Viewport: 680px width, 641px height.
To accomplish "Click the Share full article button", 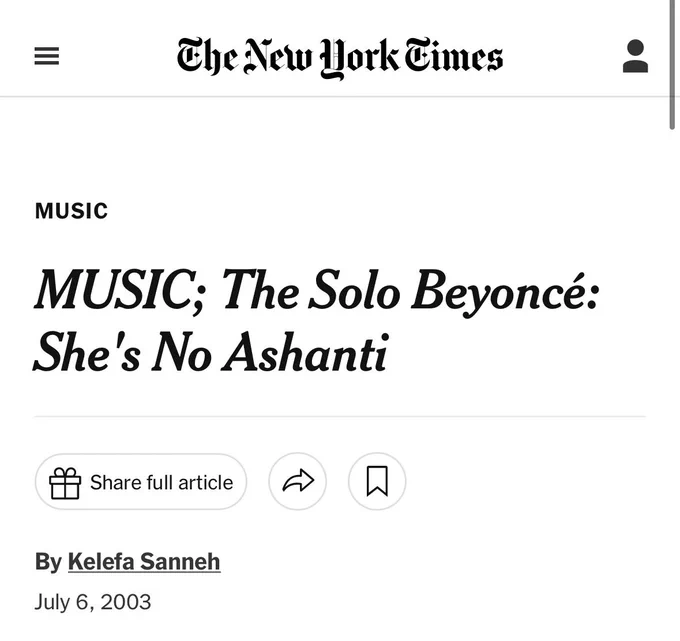I will [x=141, y=481].
